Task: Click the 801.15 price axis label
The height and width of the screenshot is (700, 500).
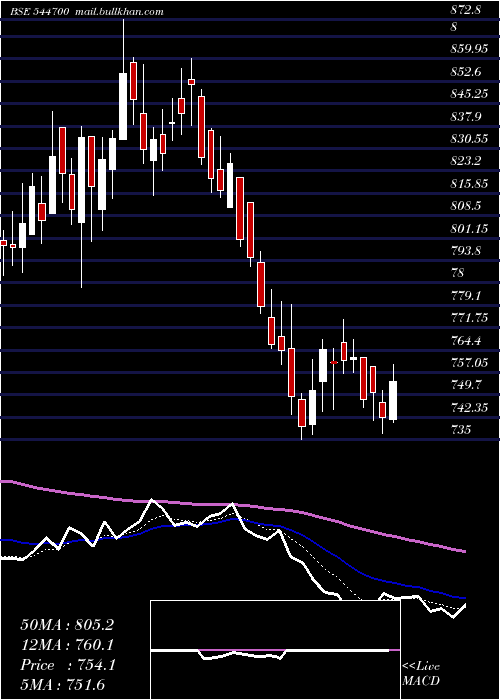Action: pos(469,229)
